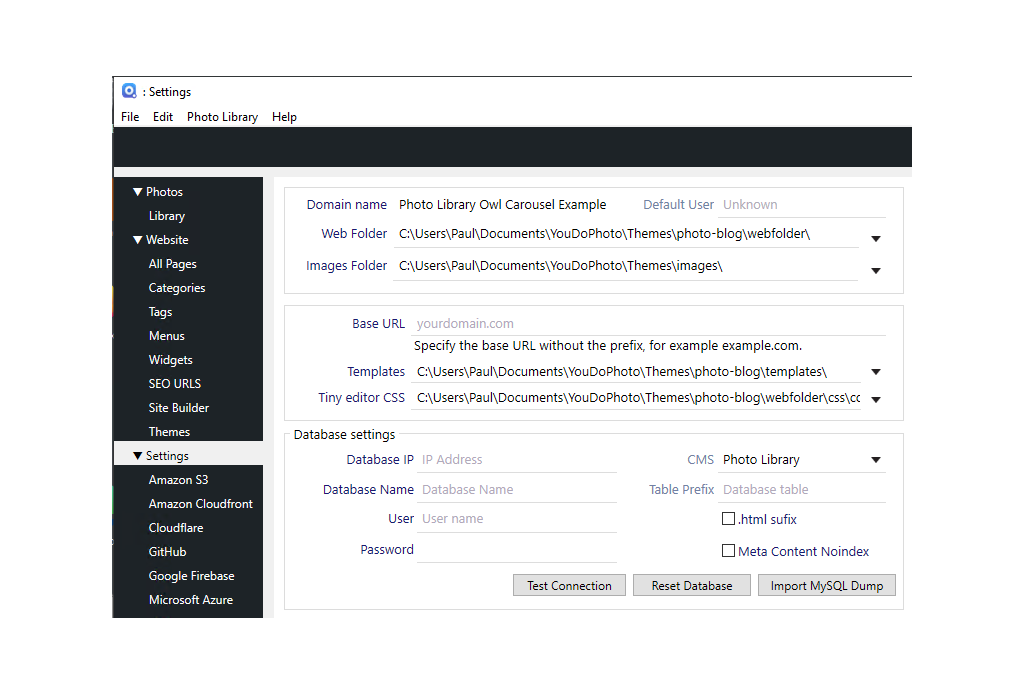Click the Password field
This screenshot has width=1024, height=694.
pyautogui.click(x=517, y=550)
